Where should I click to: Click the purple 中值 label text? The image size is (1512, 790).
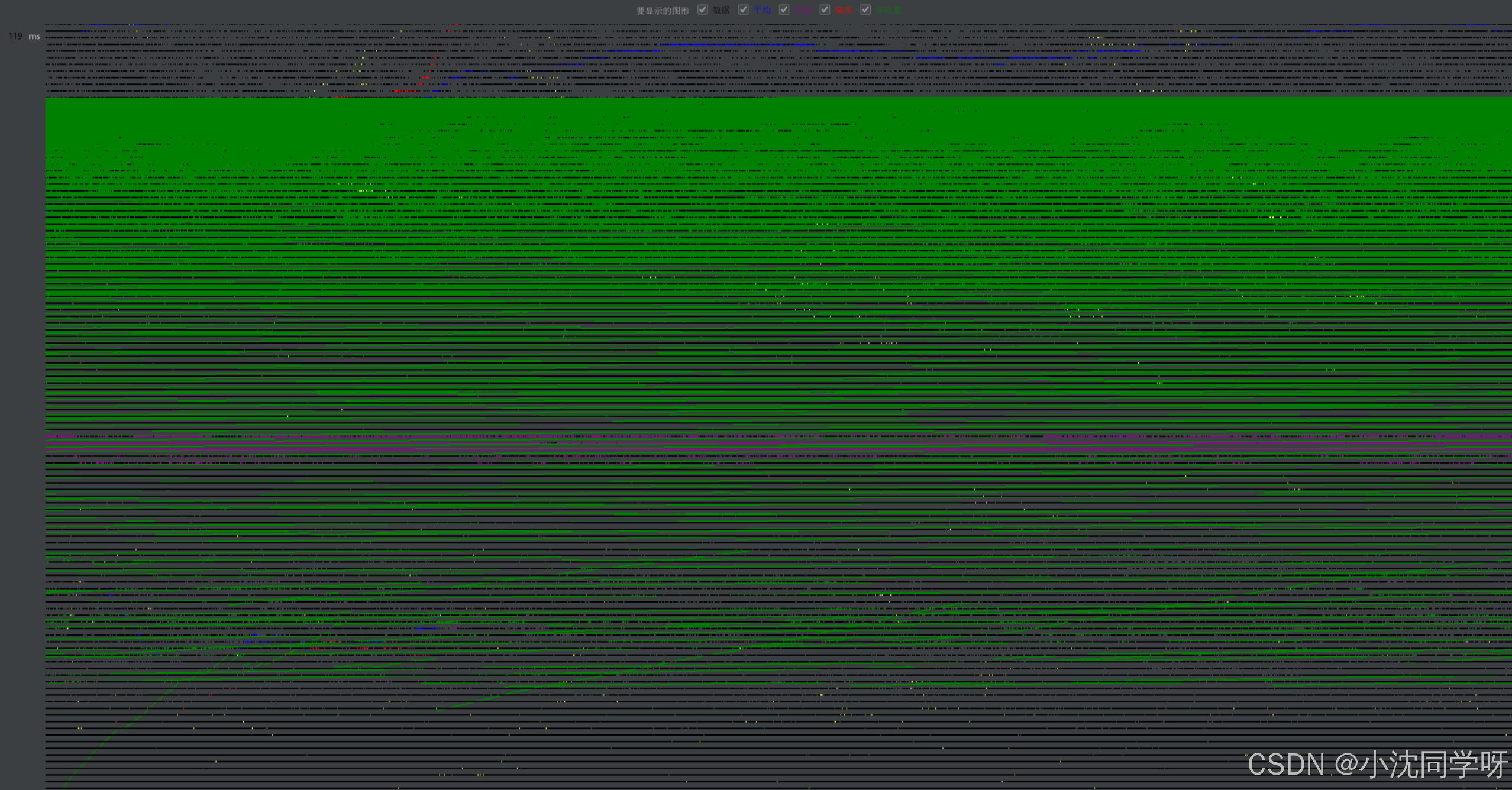pos(803,10)
